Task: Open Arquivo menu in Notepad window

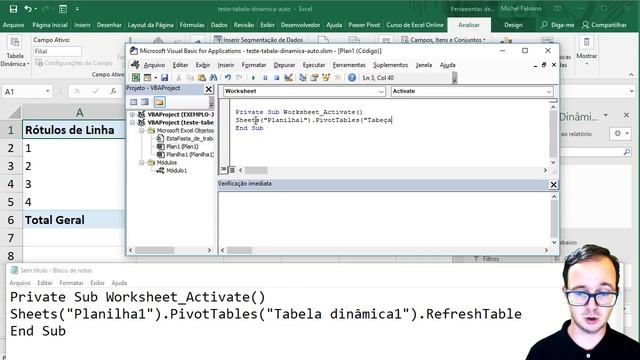Action: (20, 283)
